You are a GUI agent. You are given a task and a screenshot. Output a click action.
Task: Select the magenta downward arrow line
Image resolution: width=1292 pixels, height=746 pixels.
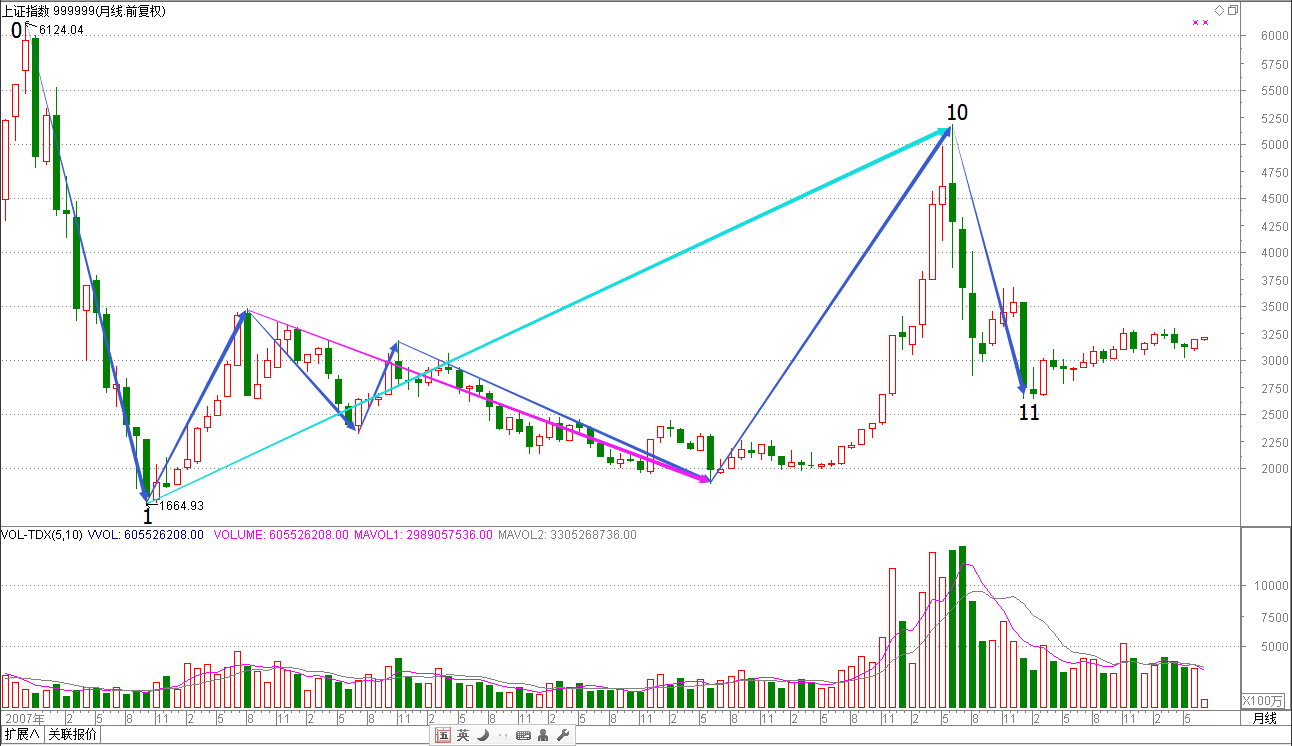(478, 396)
